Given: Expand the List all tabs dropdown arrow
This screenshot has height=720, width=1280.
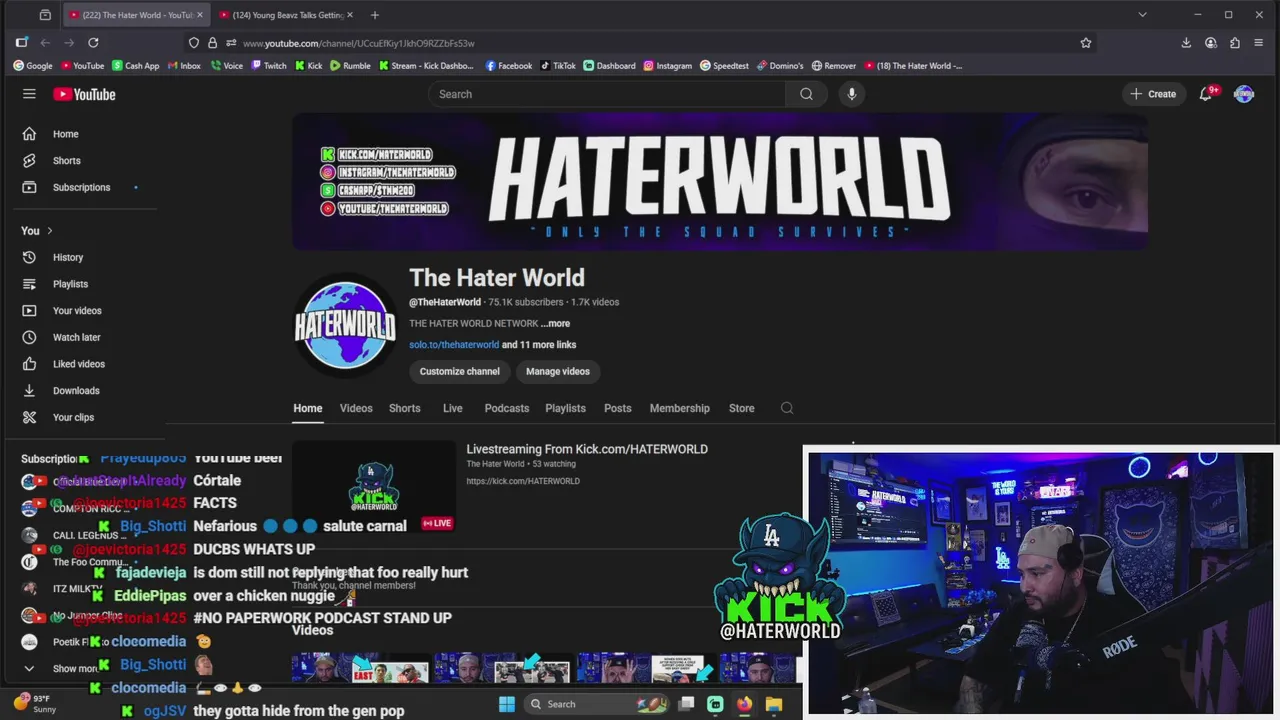Looking at the screenshot, I should coord(1142,15).
